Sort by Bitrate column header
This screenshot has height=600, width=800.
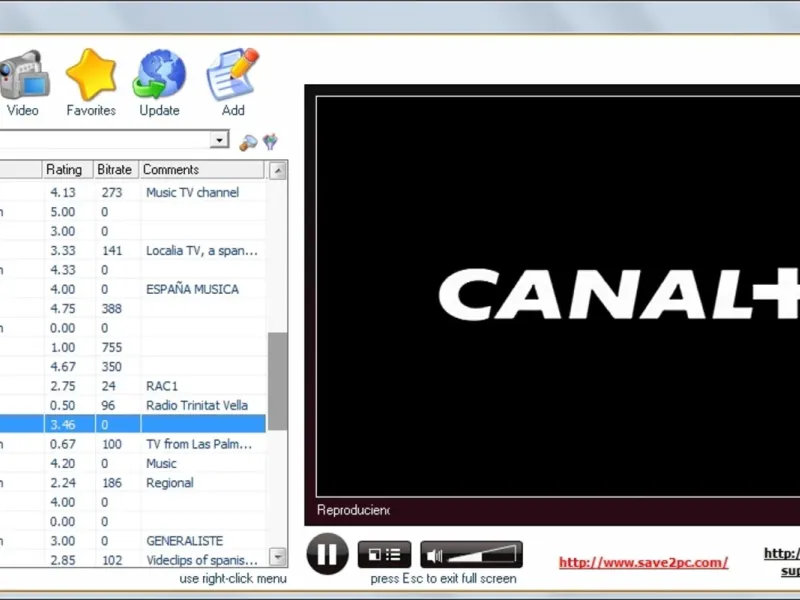click(x=116, y=169)
